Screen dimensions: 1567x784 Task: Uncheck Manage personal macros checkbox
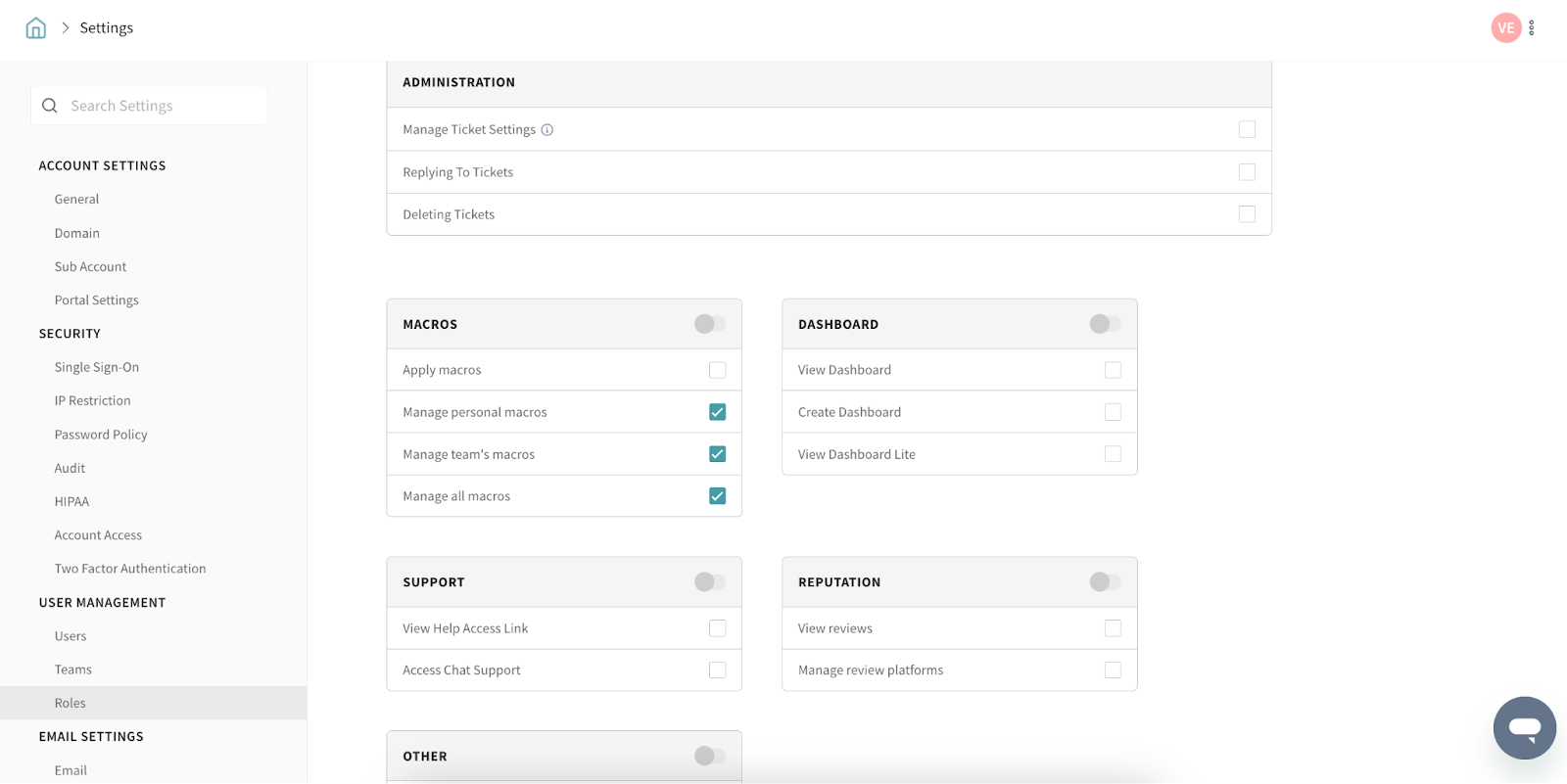[x=718, y=412]
